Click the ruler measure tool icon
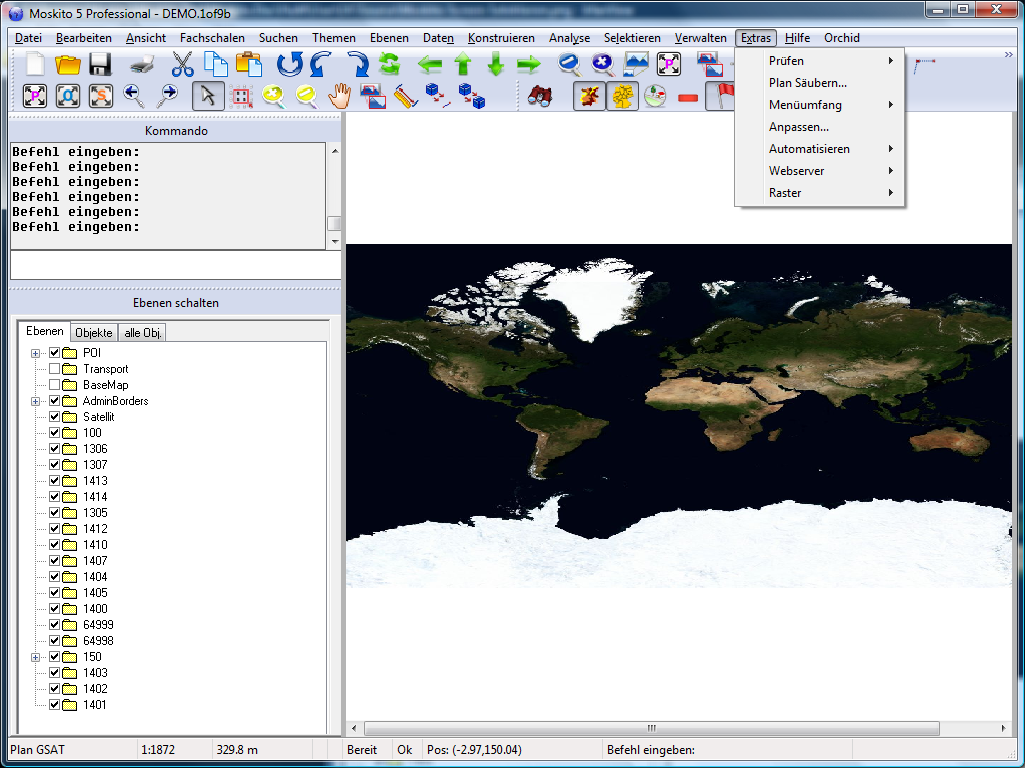1025x768 pixels. click(404, 97)
